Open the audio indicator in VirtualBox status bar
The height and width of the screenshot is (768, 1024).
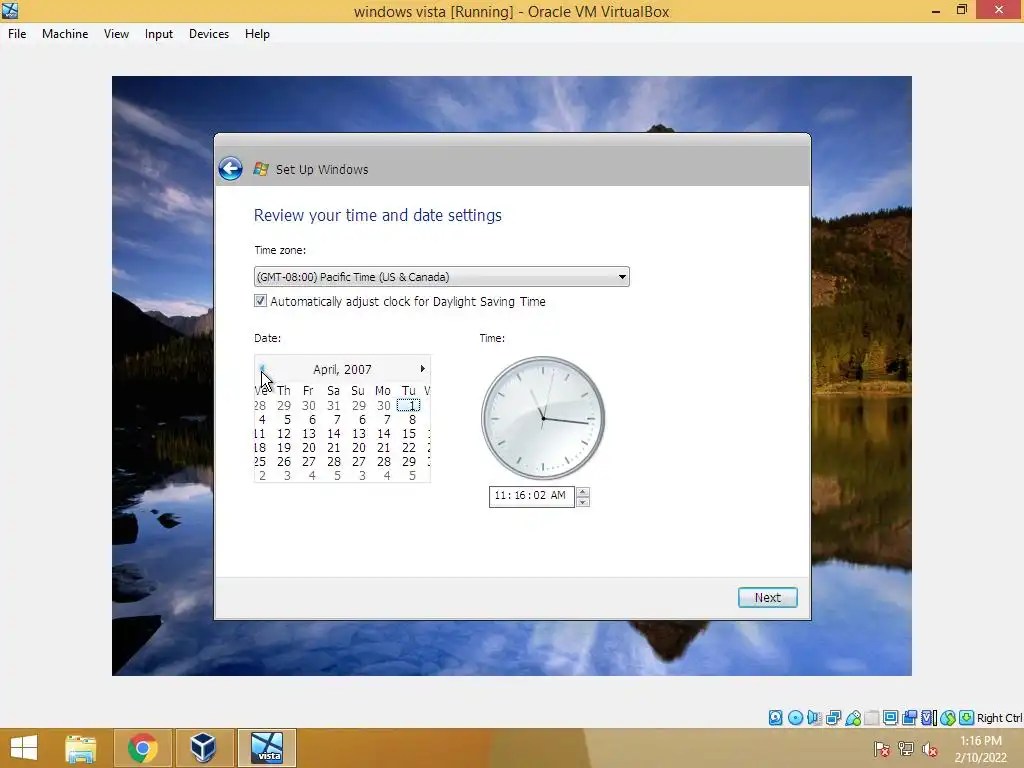(814, 718)
